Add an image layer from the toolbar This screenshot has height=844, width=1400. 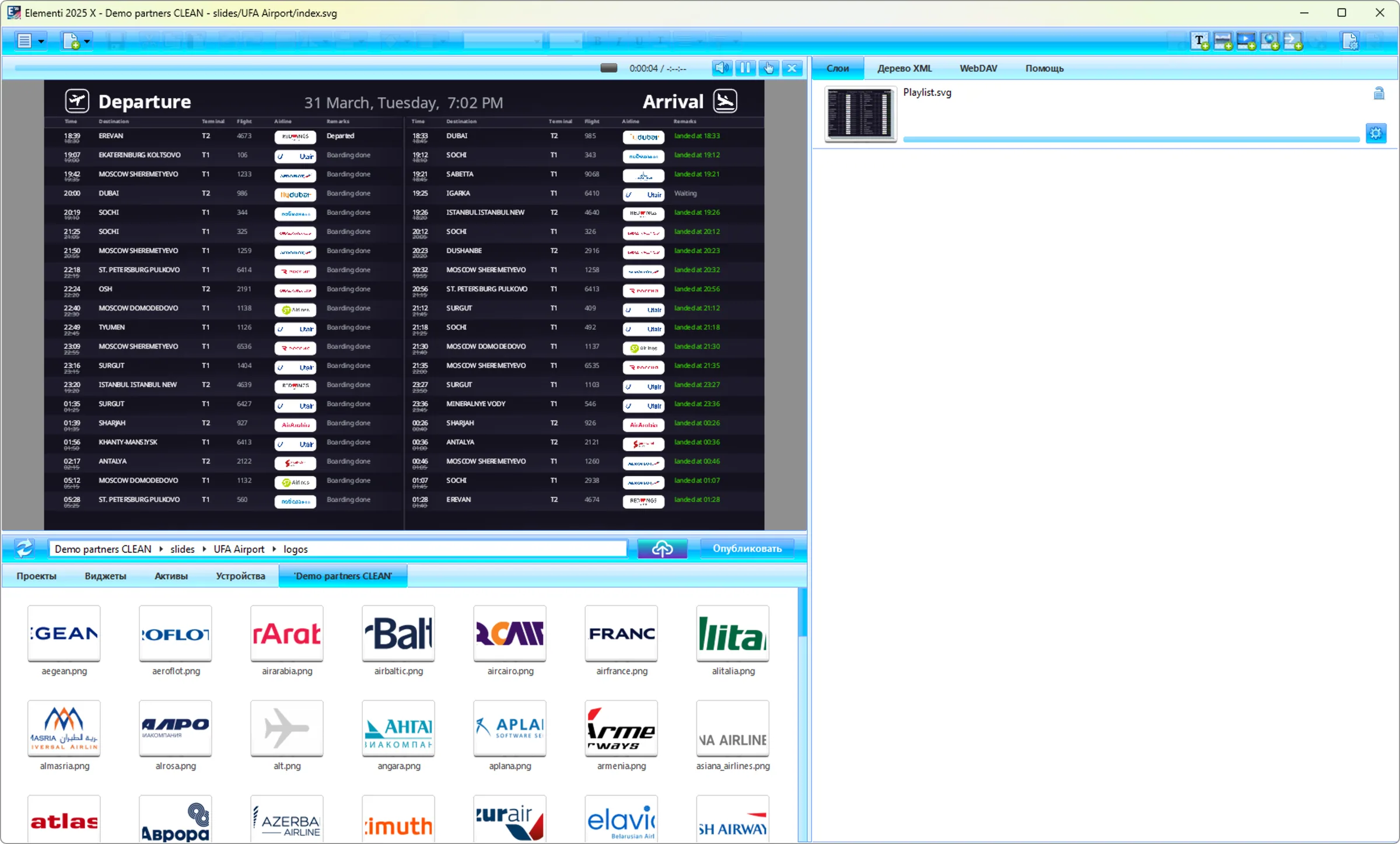[x=1223, y=41]
